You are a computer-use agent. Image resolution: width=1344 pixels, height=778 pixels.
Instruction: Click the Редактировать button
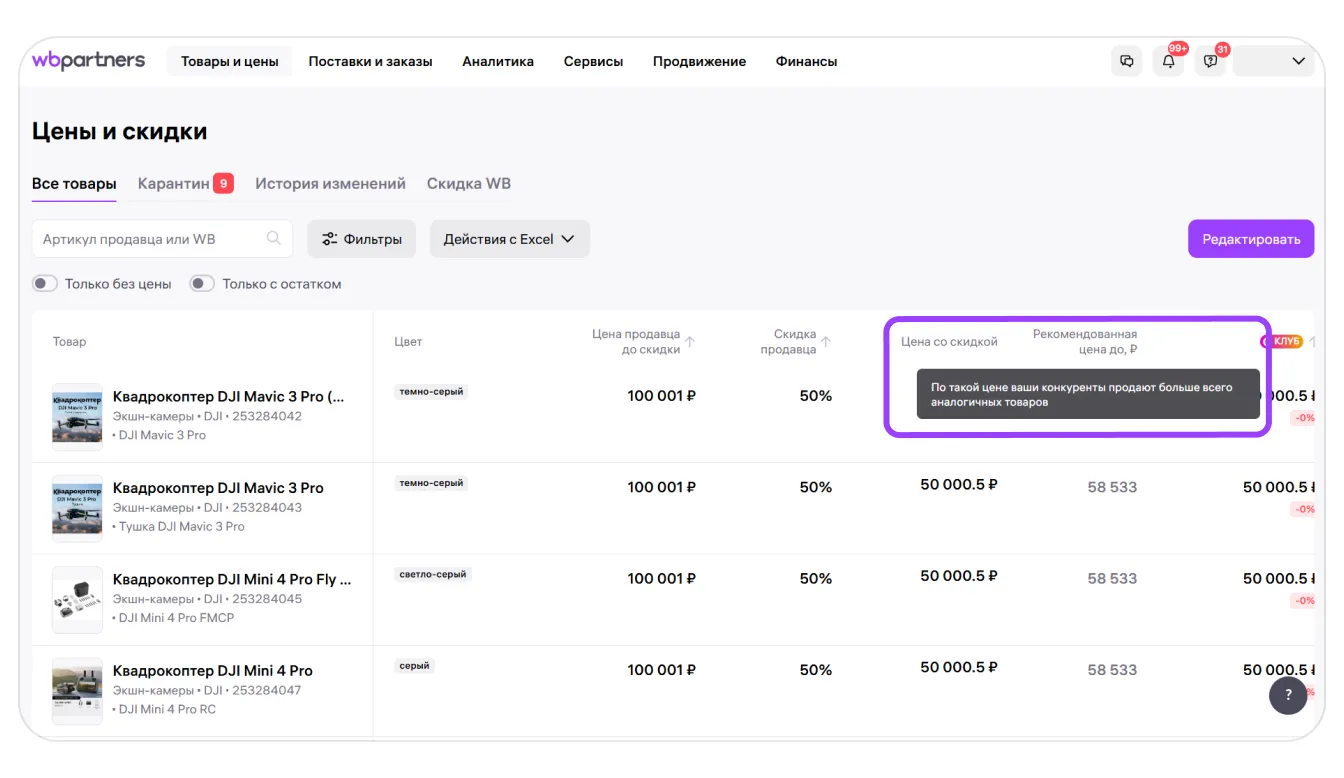pyautogui.click(x=1251, y=239)
